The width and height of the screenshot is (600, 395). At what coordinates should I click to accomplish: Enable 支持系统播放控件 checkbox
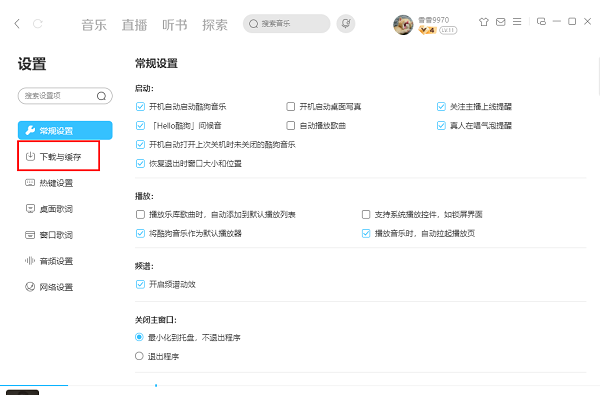pos(366,214)
